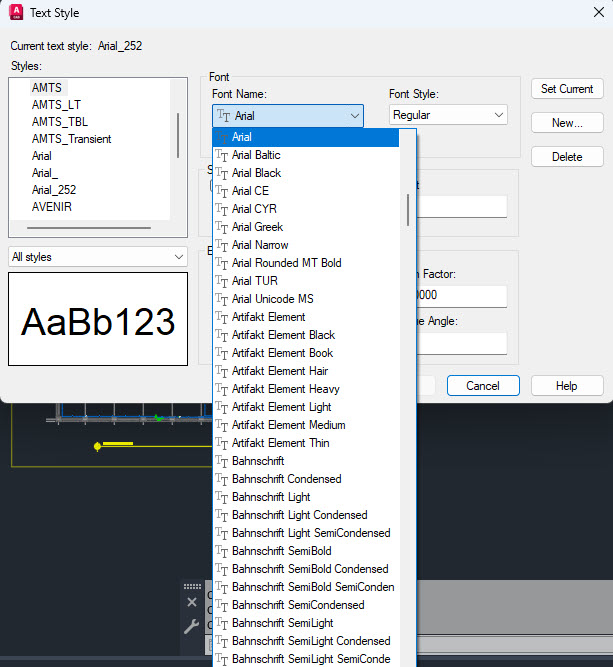Image resolution: width=613 pixels, height=667 pixels.
Task: Choose Arial Black font
Action: point(306,173)
